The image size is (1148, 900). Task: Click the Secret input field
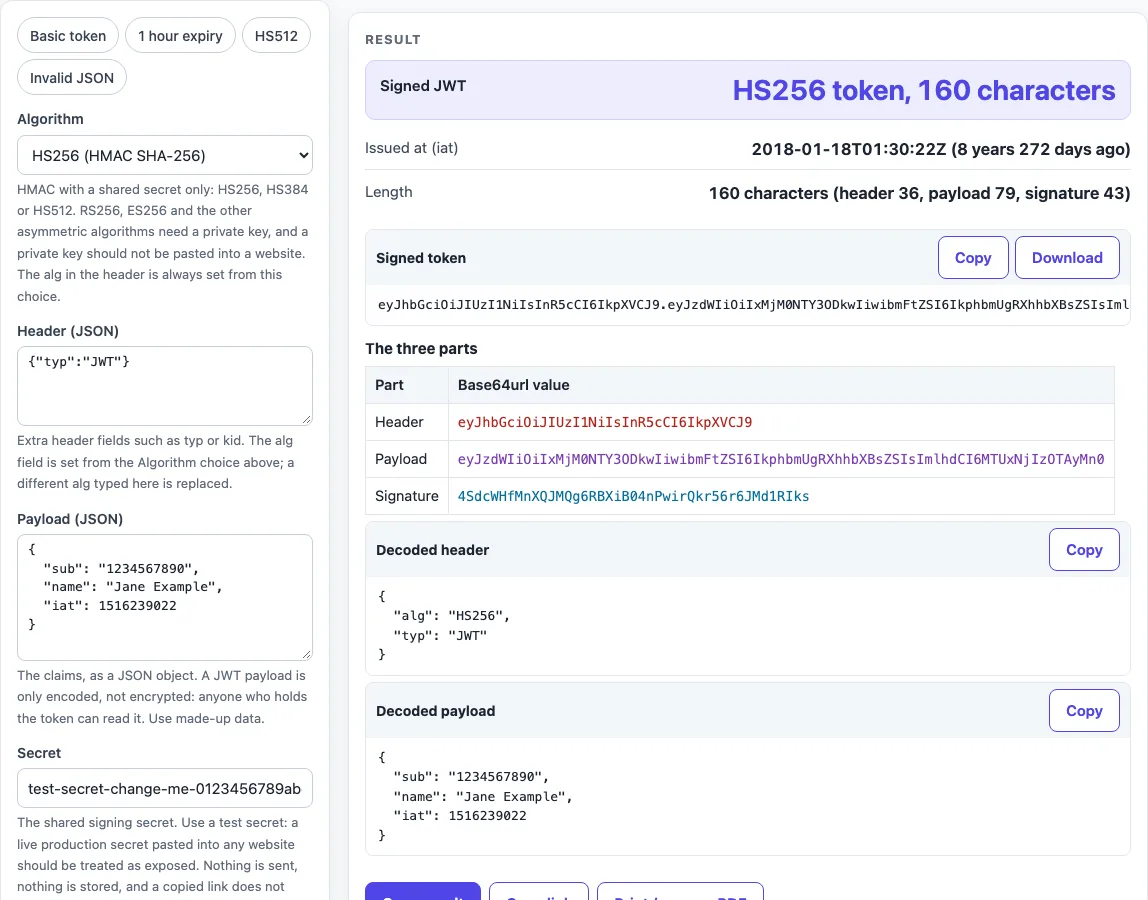[165, 789]
